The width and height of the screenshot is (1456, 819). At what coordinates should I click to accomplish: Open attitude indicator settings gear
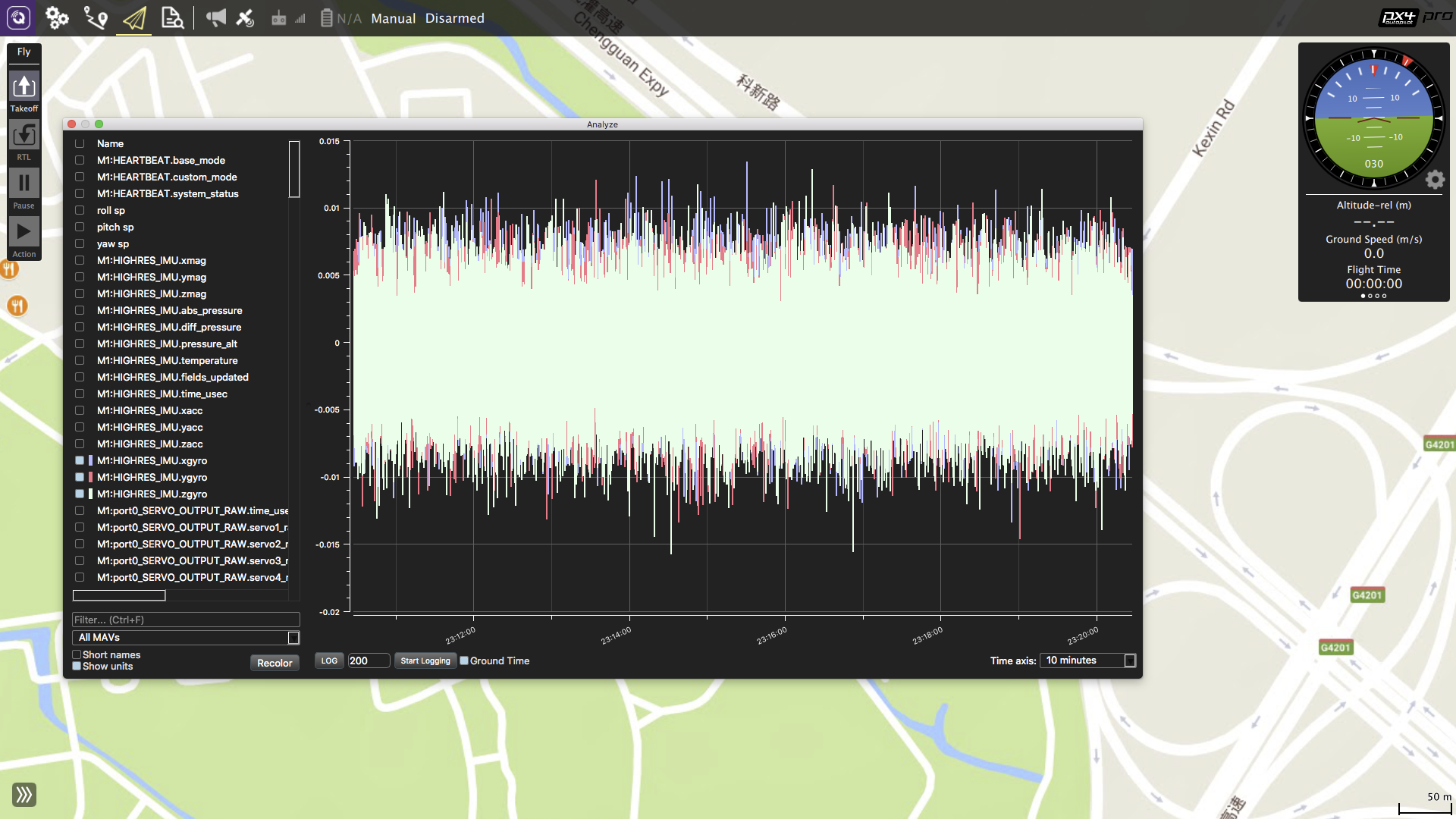click(1435, 180)
